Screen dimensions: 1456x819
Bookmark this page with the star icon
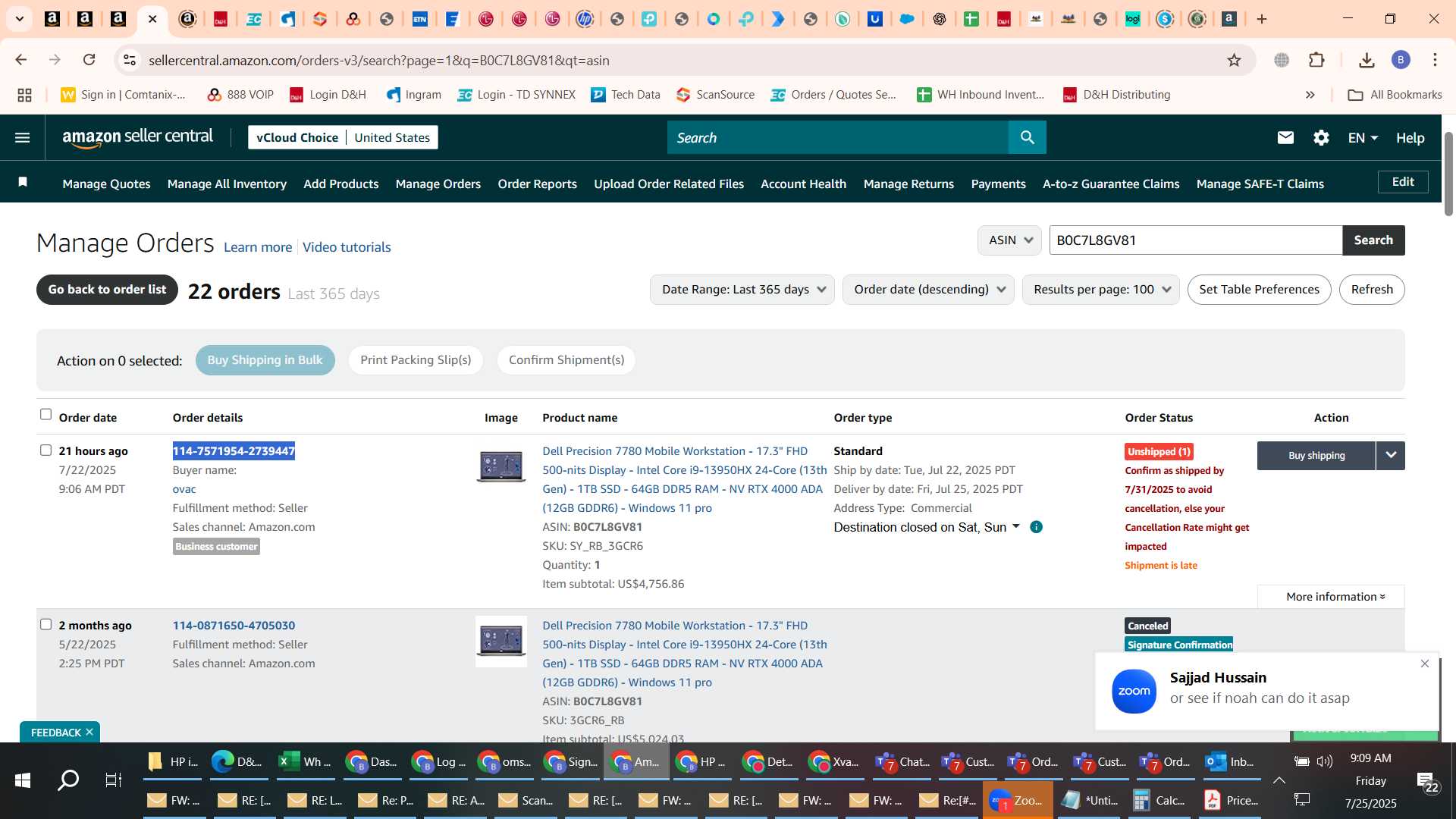point(1235,60)
